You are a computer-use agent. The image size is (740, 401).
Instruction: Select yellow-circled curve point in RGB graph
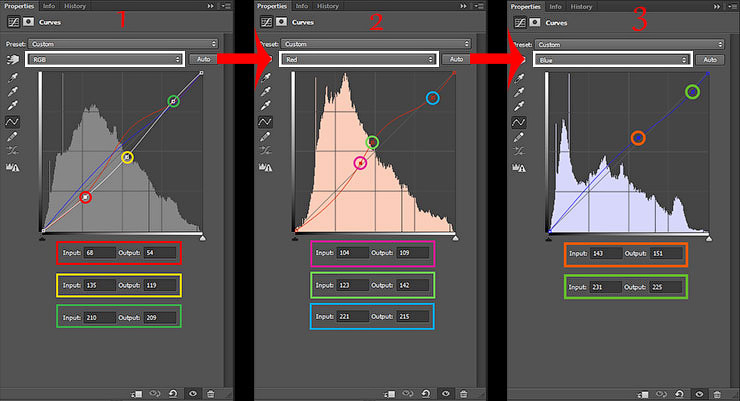coord(127,157)
